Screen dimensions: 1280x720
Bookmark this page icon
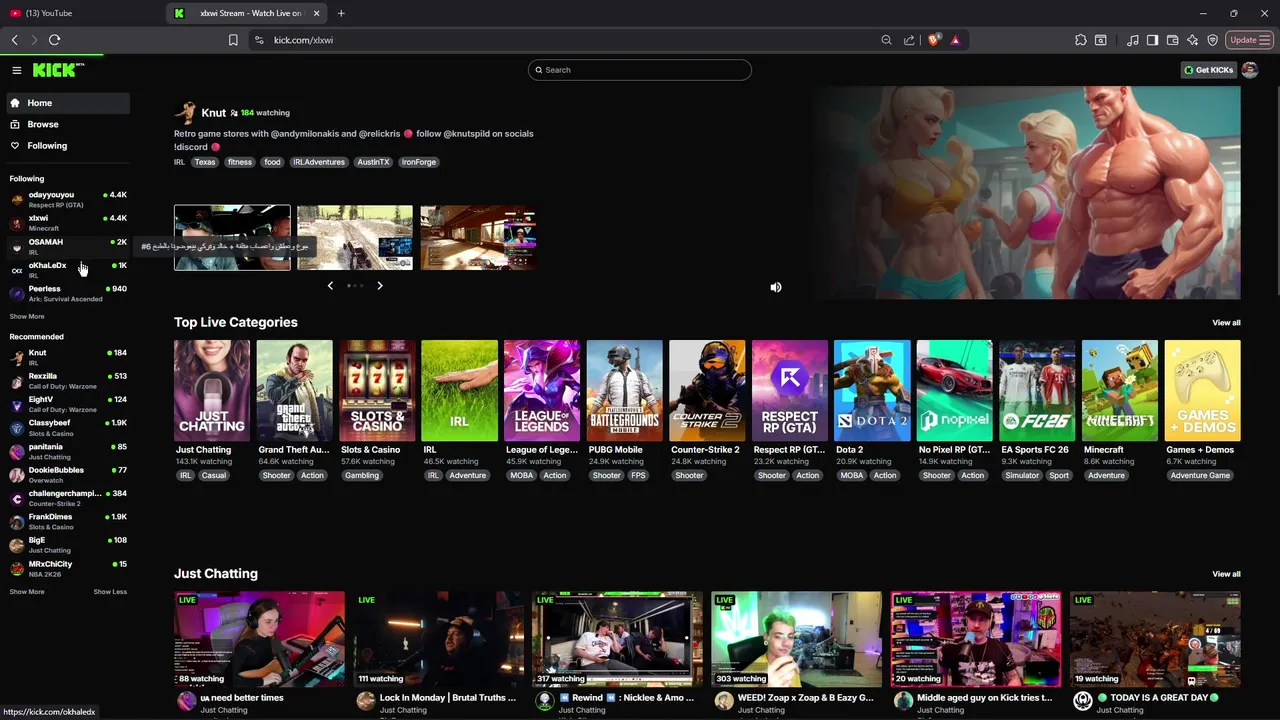(233, 40)
